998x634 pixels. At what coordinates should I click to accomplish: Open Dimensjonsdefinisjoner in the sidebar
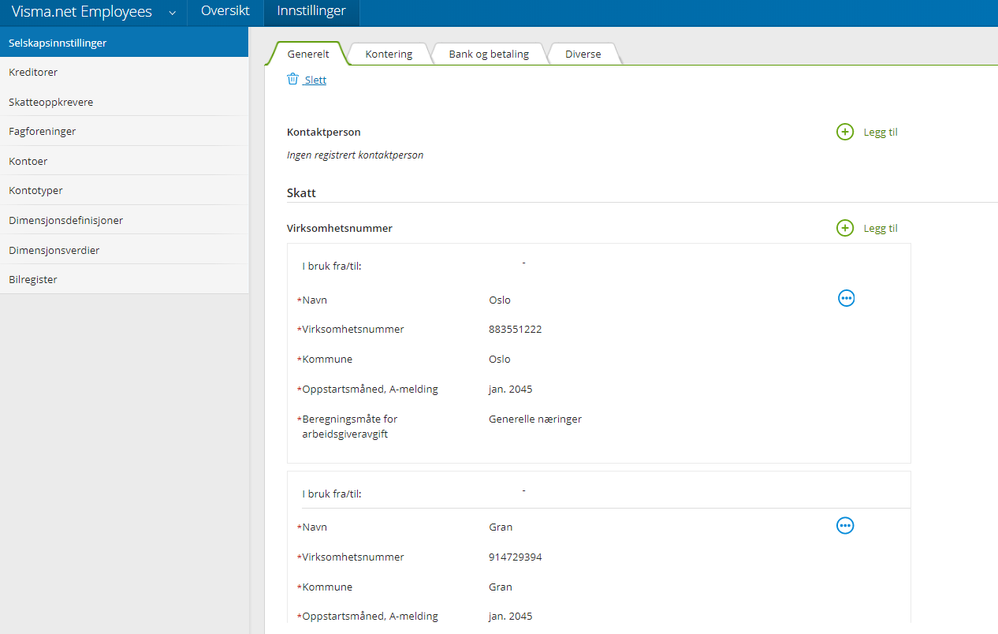[x=66, y=220]
